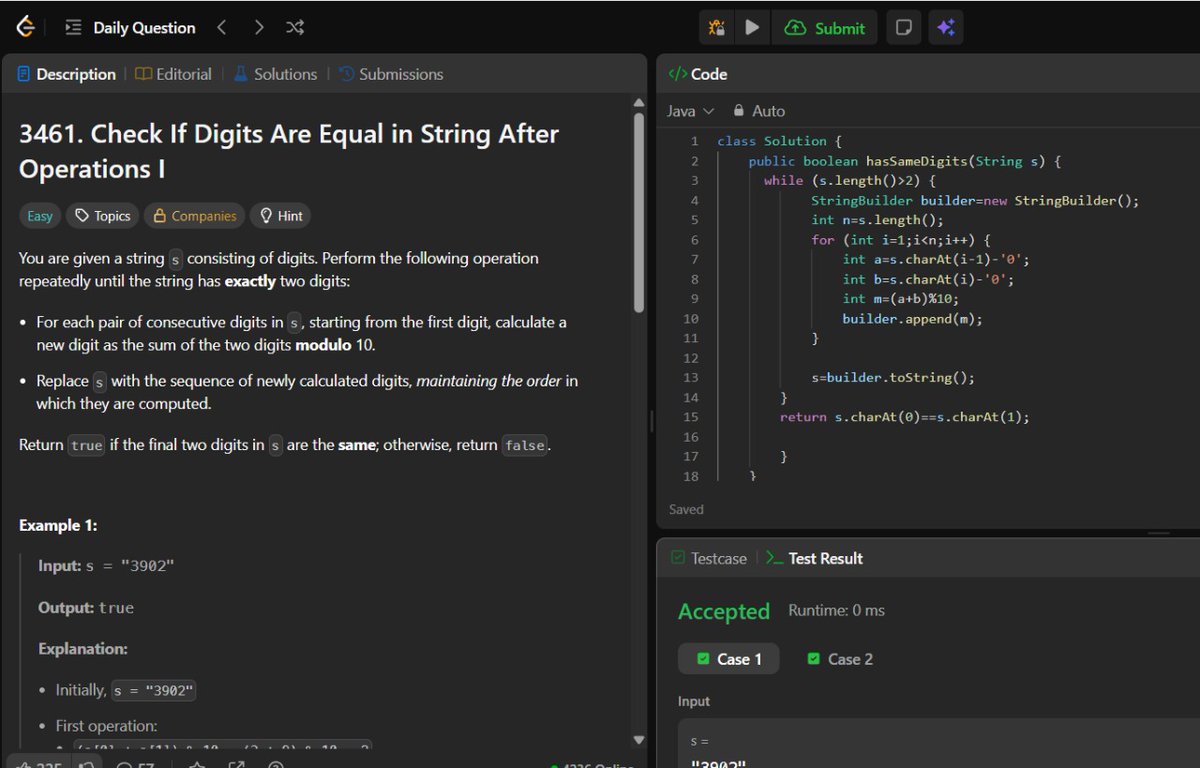The width and height of the screenshot is (1200, 768).
Task: Click the 'First operation:' bullet text
Action: (x=107, y=726)
